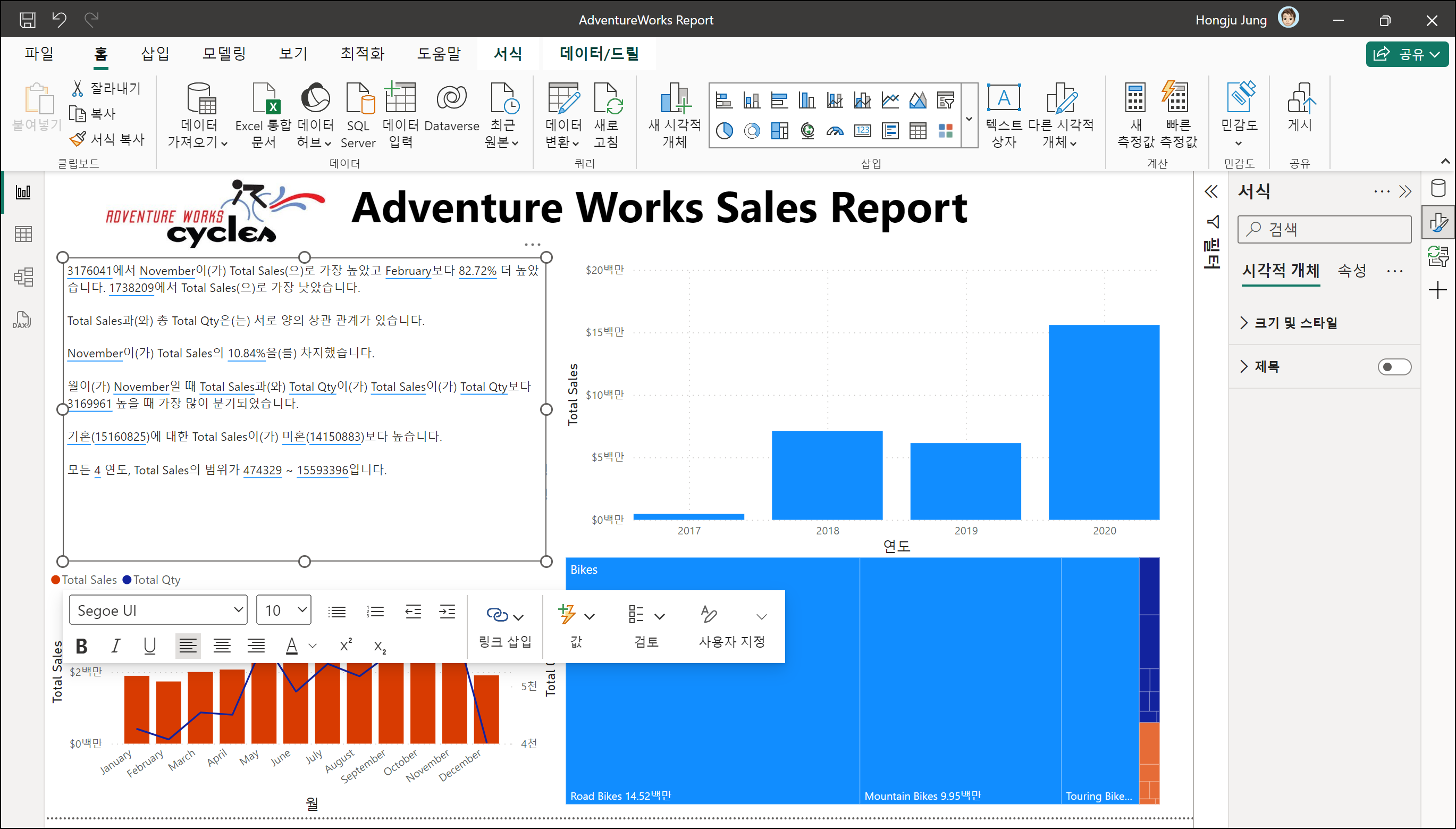Toggle the 제목 switch on
The image size is (1456, 829).
[x=1394, y=367]
